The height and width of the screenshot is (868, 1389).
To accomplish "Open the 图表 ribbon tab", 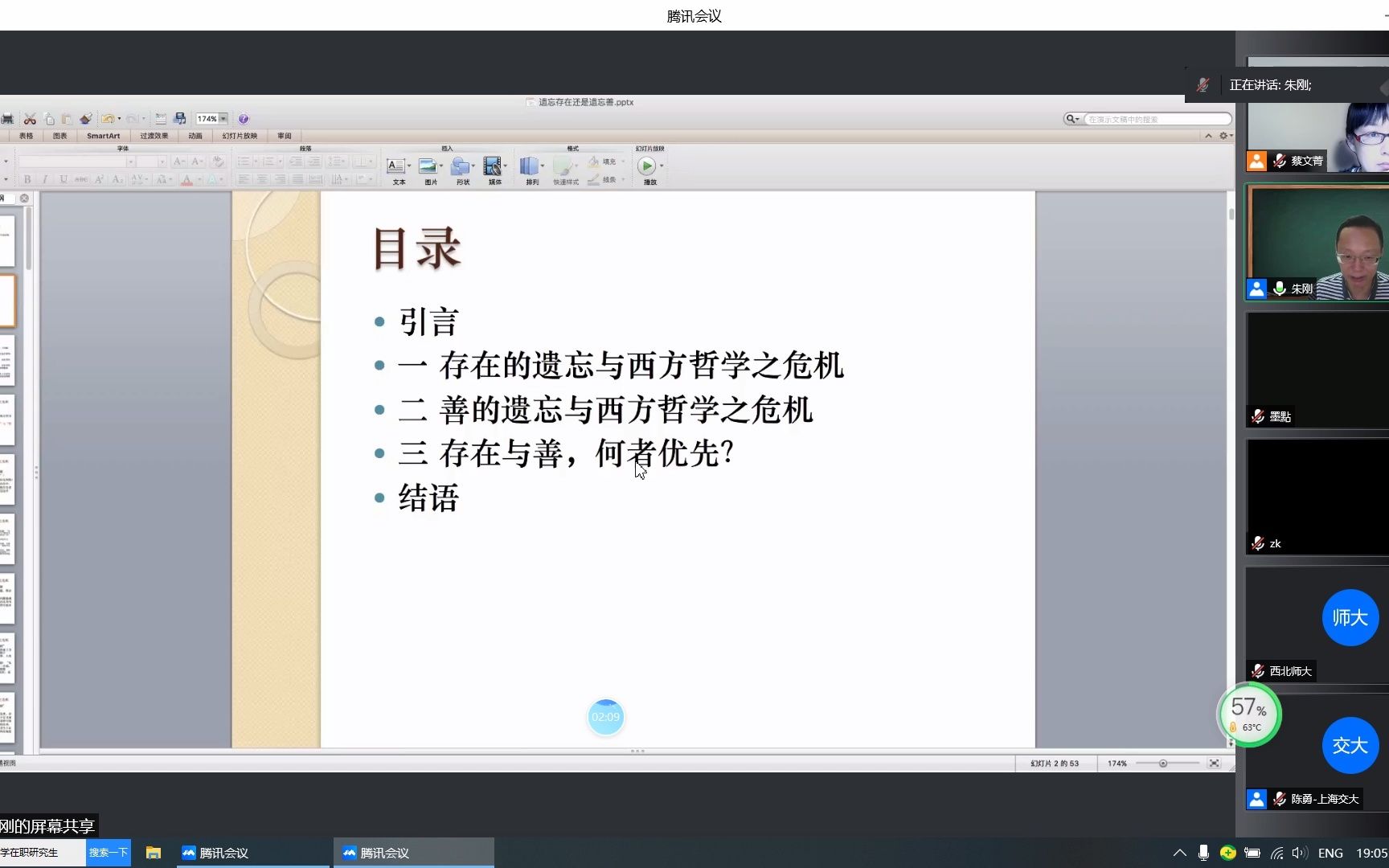I will [60, 136].
